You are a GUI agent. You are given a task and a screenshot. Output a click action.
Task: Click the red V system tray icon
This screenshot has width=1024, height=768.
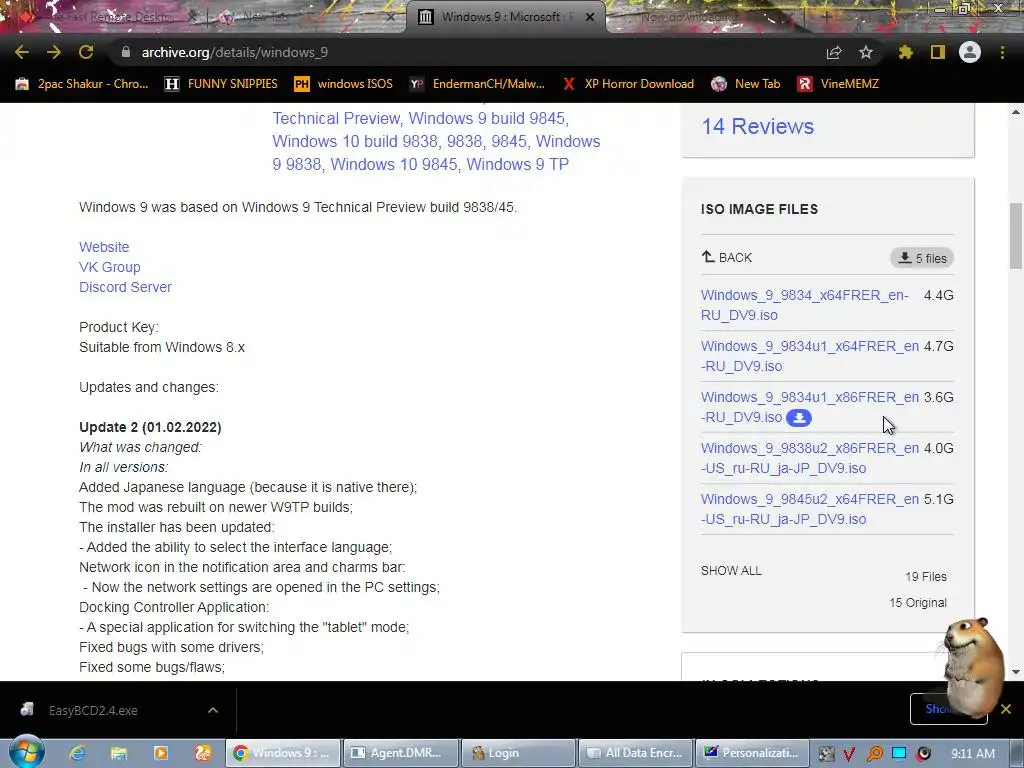tap(849, 754)
